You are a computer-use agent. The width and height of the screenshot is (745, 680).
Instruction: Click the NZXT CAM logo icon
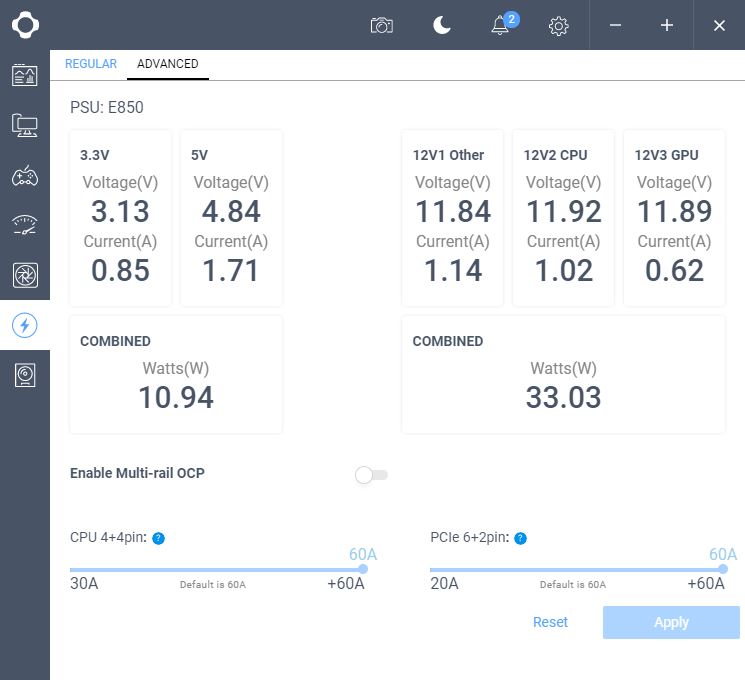25,25
